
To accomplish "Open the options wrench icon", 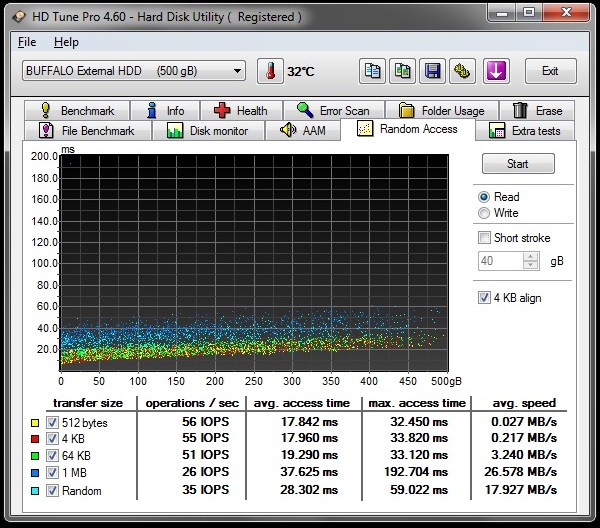I will click(462, 71).
